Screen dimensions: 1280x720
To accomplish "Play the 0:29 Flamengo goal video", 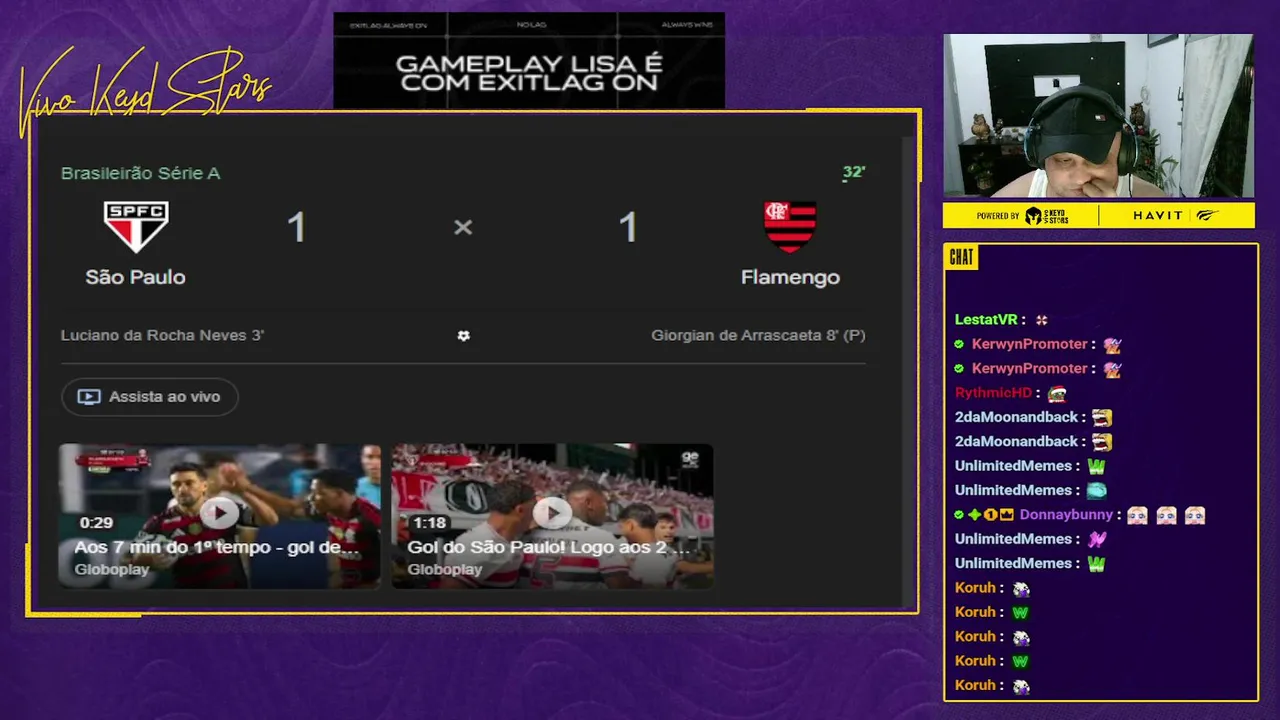I will point(219,514).
